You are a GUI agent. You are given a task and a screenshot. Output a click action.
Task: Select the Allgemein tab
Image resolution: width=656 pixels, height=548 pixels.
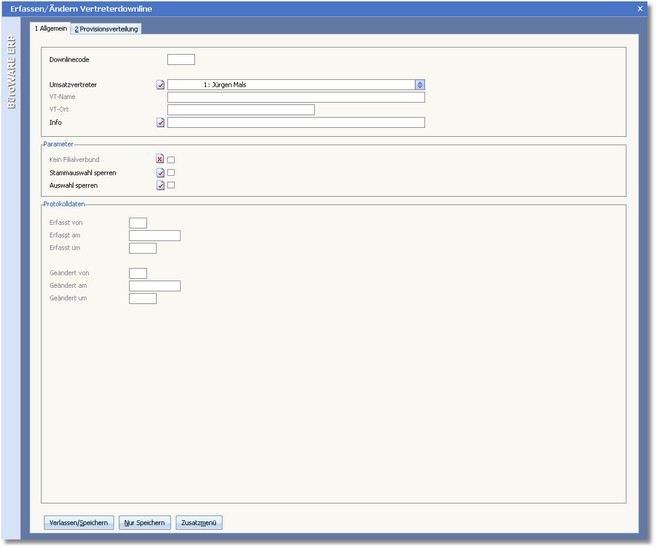(51, 28)
